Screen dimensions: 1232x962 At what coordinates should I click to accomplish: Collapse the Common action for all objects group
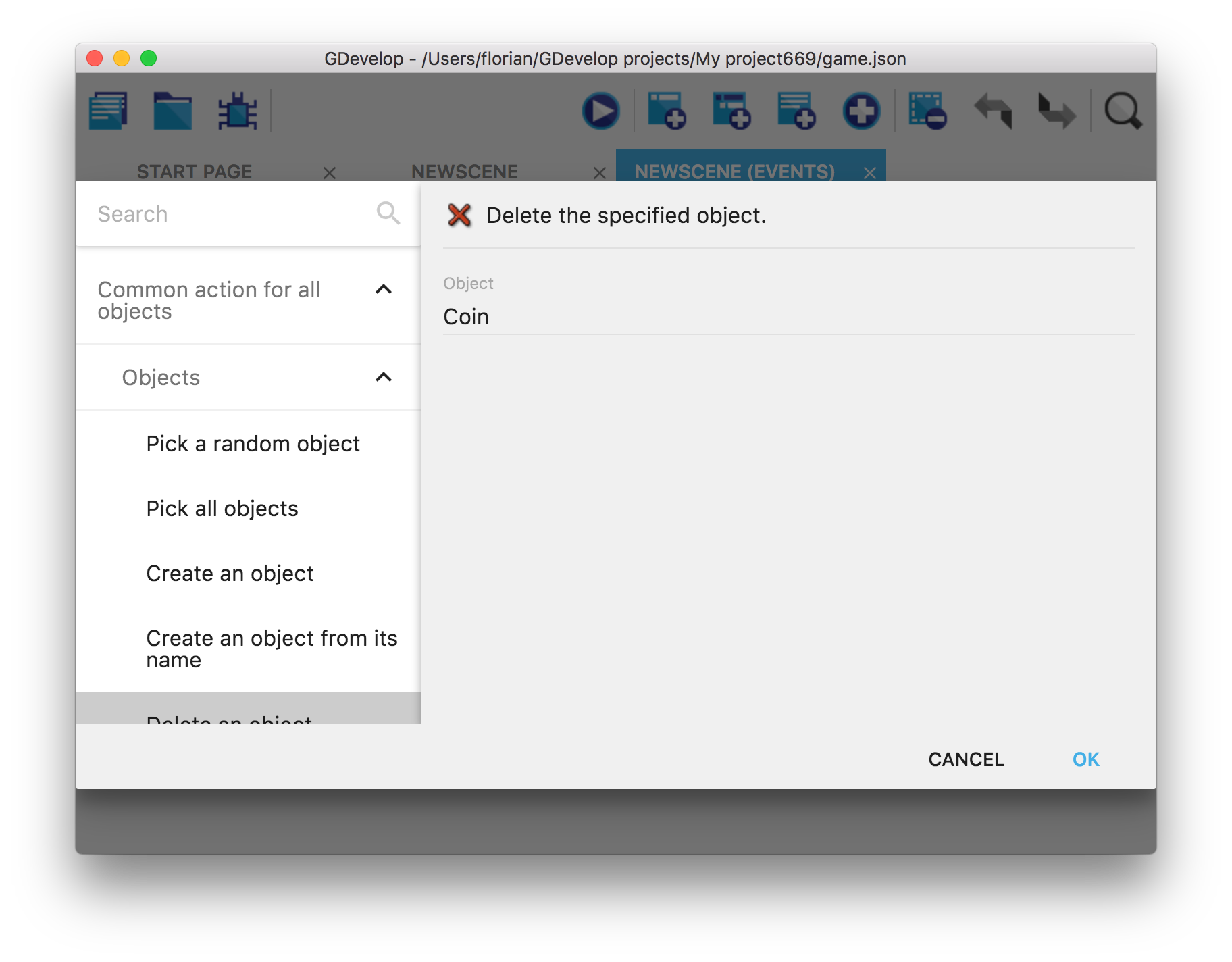click(383, 290)
